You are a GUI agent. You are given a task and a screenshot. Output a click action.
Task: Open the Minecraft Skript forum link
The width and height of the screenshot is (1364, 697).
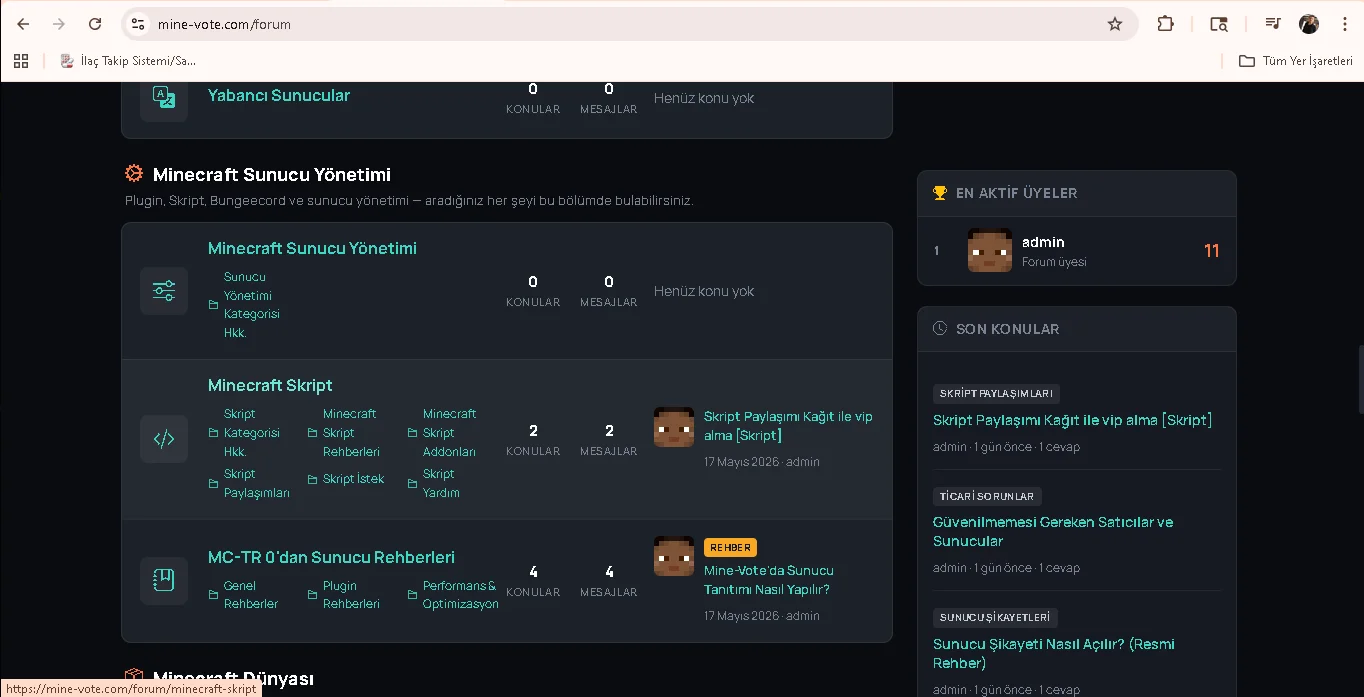270,385
